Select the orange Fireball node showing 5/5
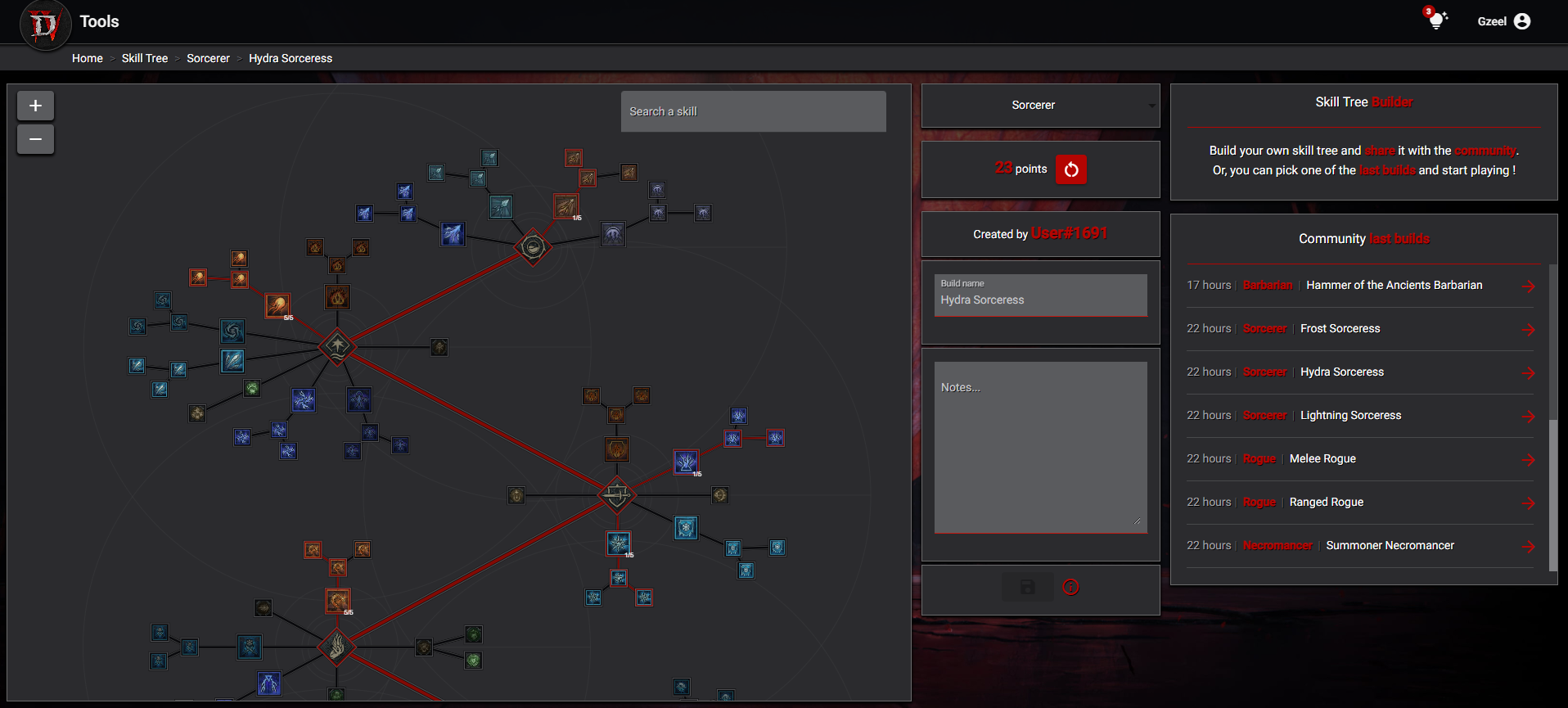The image size is (1568, 708). 277,306
